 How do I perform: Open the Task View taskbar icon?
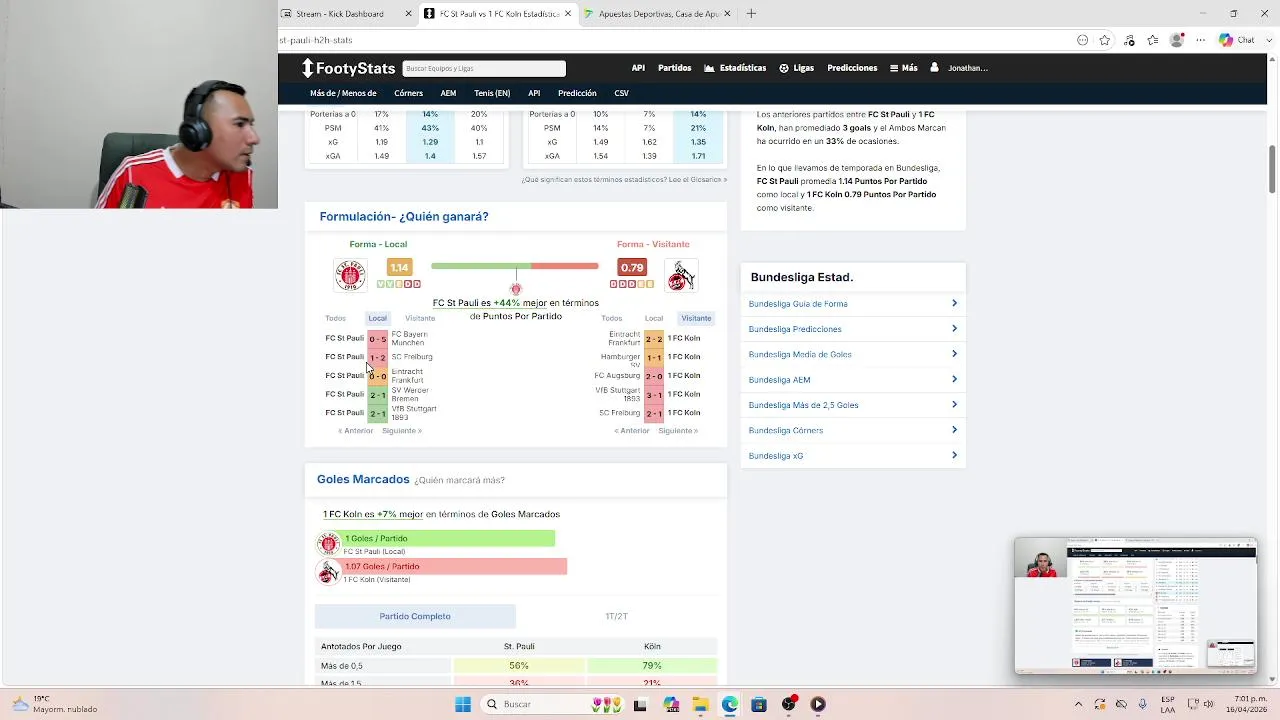point(640,704)
